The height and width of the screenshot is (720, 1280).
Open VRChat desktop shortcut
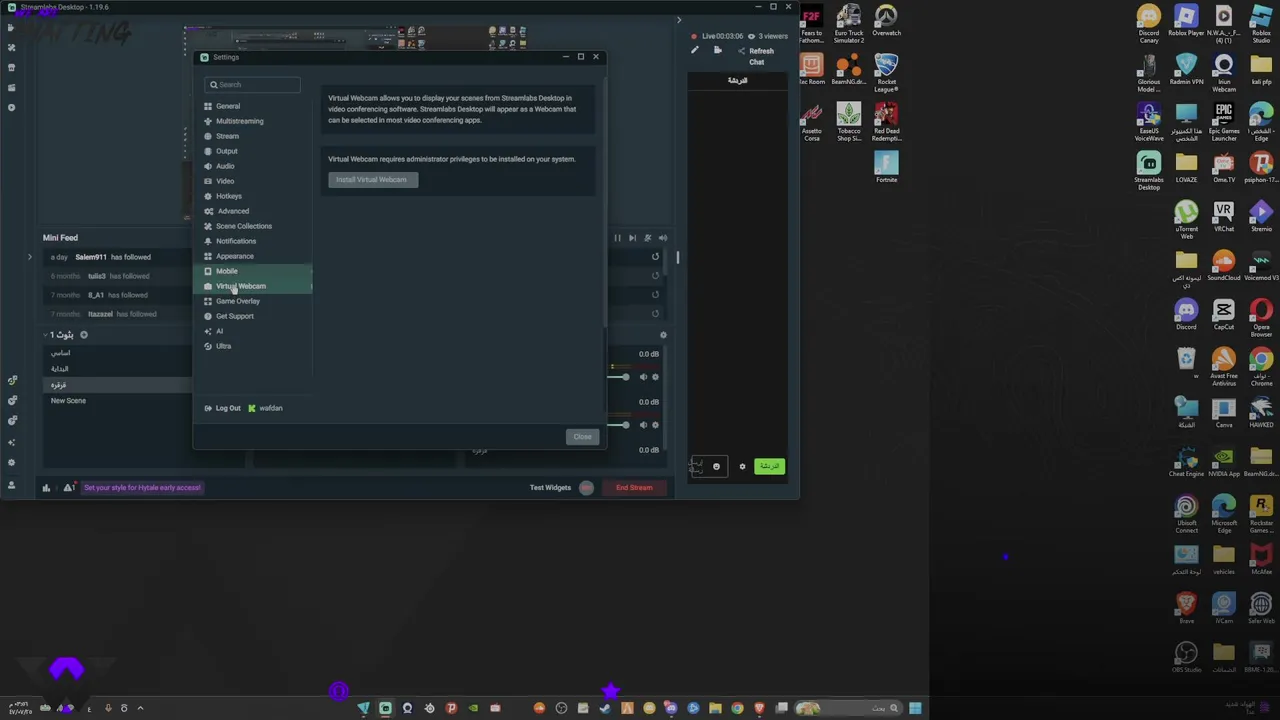(x=1224, y=217)
